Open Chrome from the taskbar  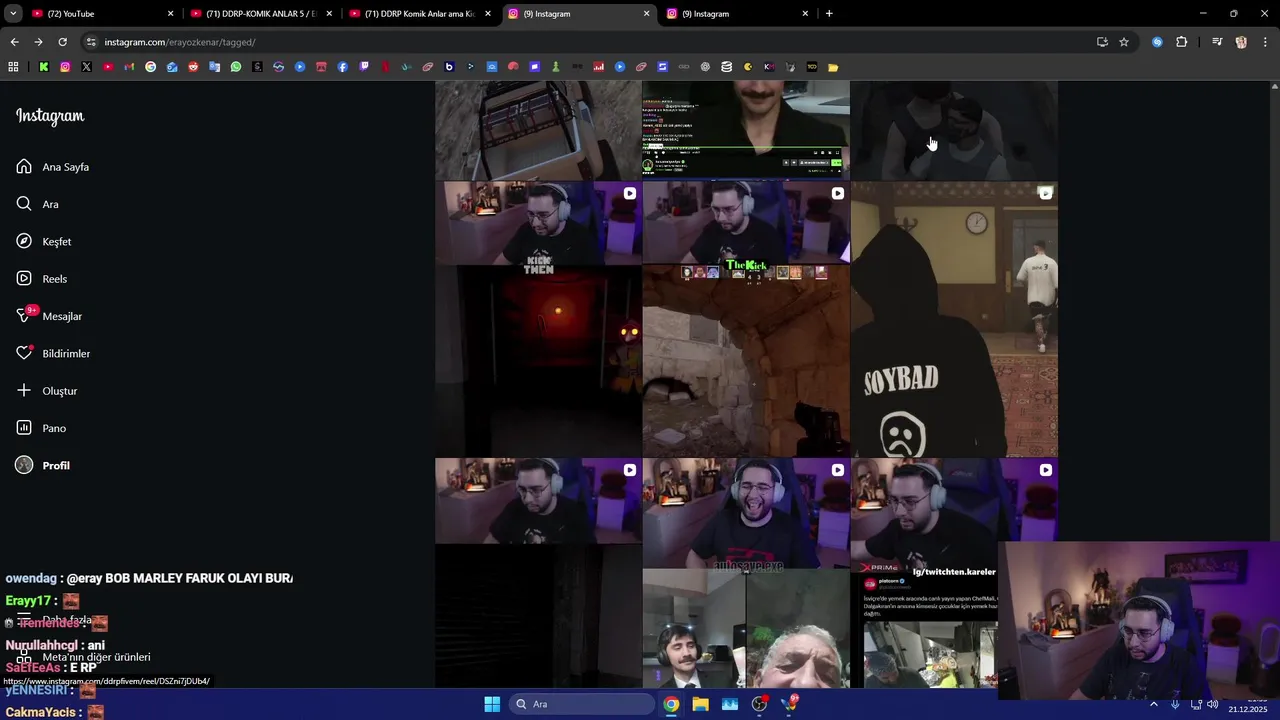pos(671,704)
